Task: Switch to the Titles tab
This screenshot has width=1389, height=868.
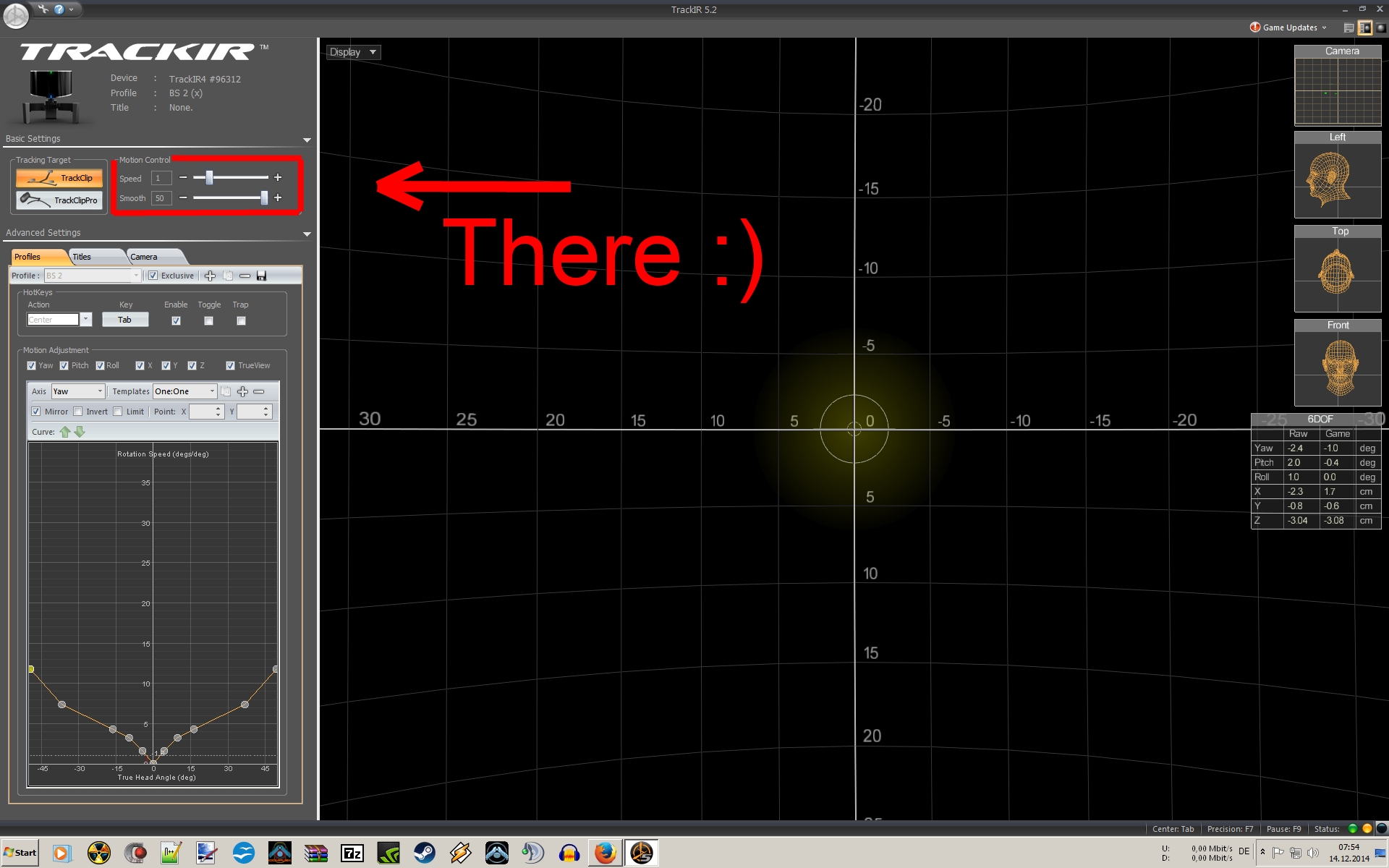Action: pos(96,257)
